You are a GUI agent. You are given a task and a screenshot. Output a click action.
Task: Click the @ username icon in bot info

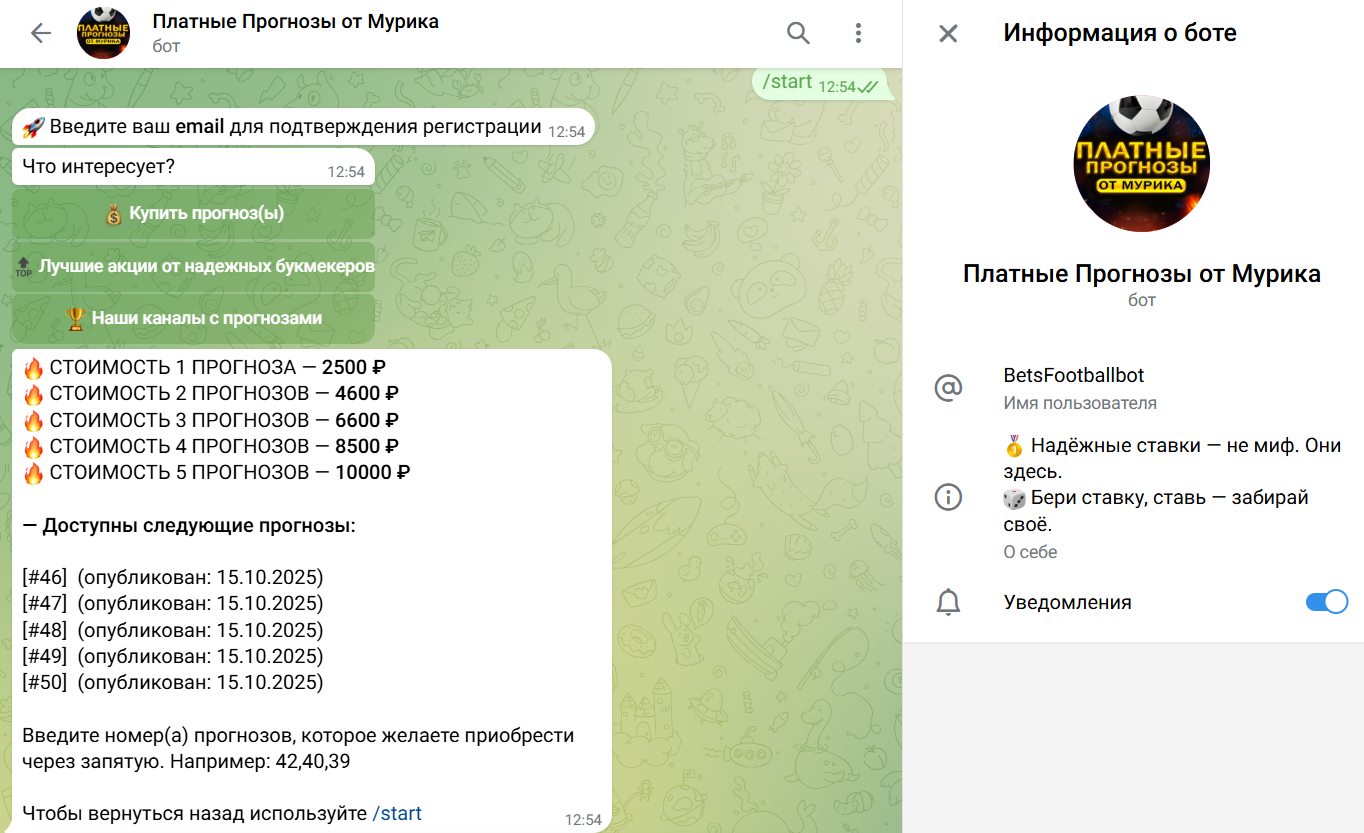pos(947,388)
